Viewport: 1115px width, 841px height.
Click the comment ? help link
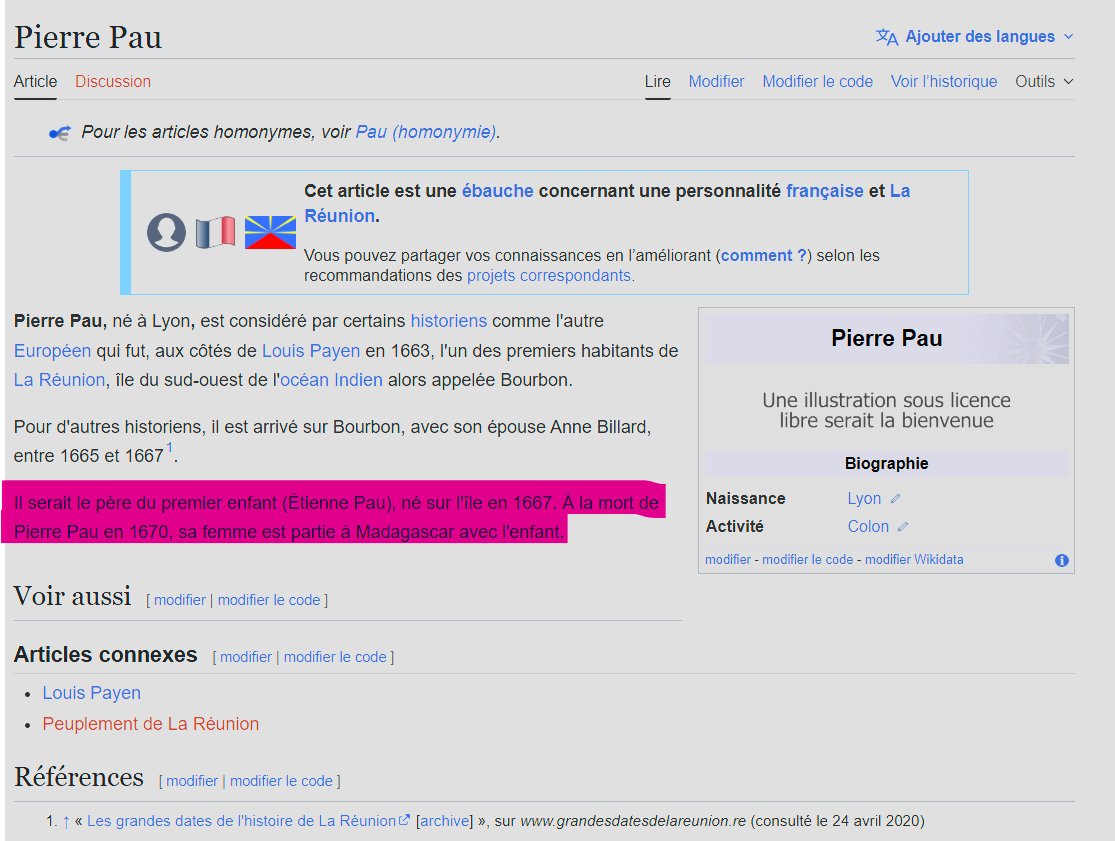pos(764,256)
